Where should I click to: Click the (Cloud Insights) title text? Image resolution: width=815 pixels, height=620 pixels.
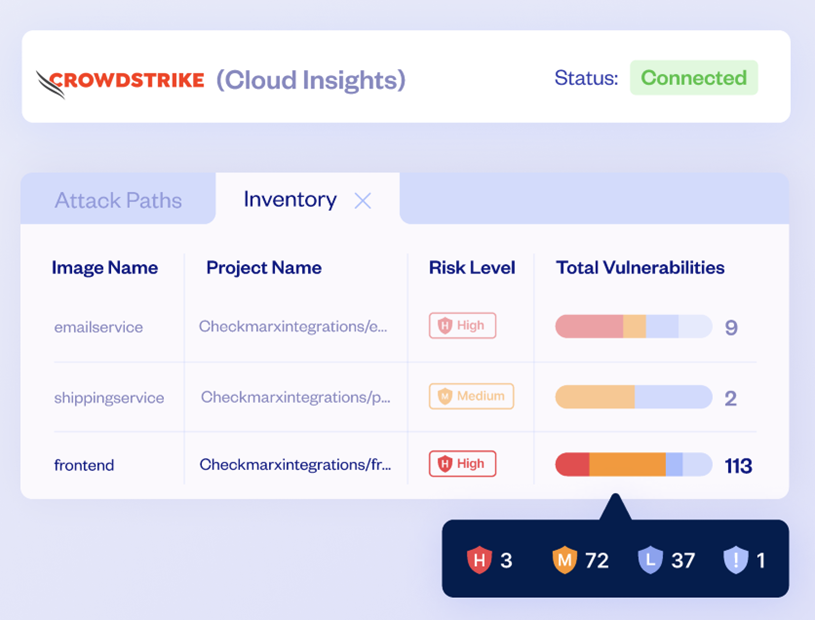(x=311, y=81)
